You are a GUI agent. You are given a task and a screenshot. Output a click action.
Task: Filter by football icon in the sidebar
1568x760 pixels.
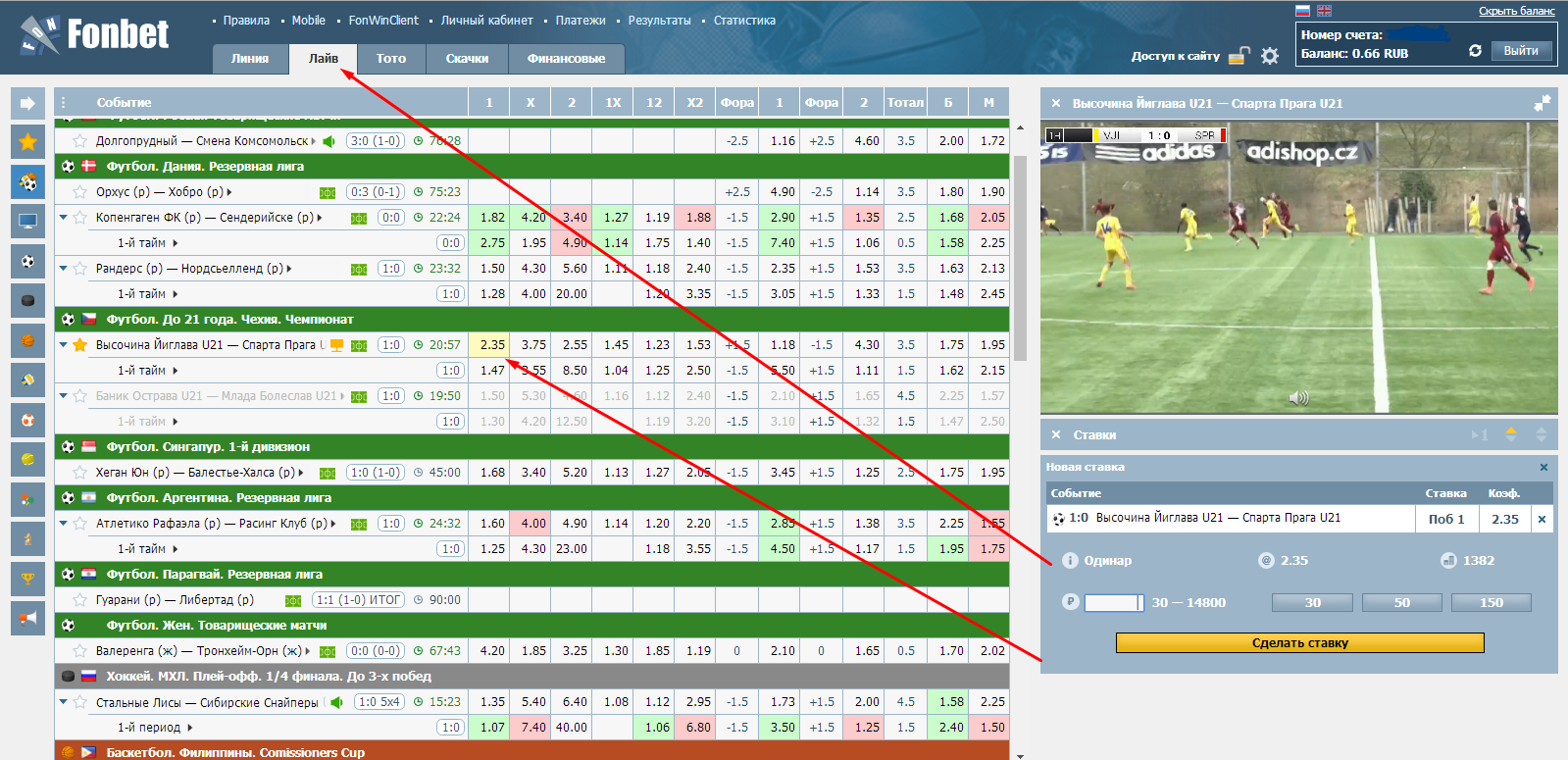27,261
